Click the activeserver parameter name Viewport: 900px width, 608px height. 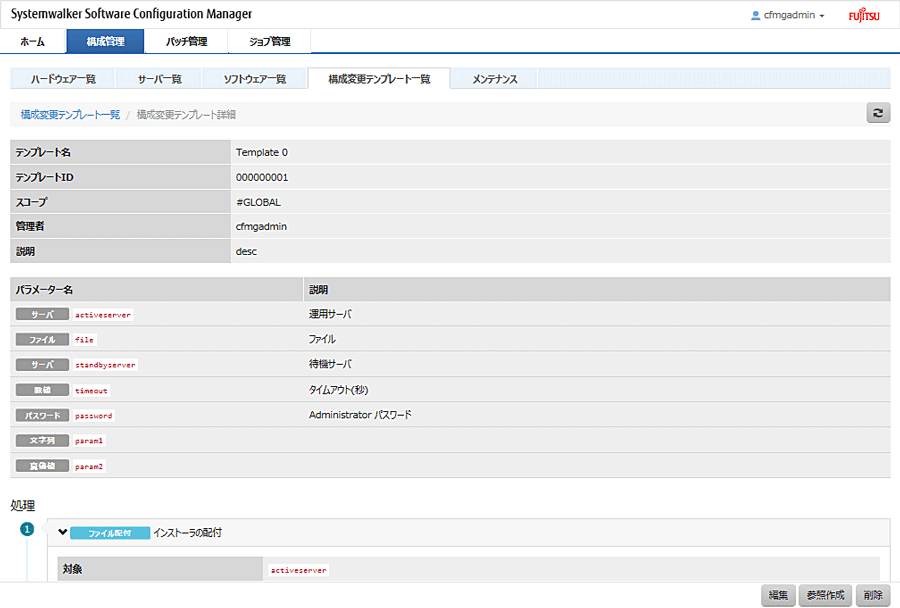(103, 315)
